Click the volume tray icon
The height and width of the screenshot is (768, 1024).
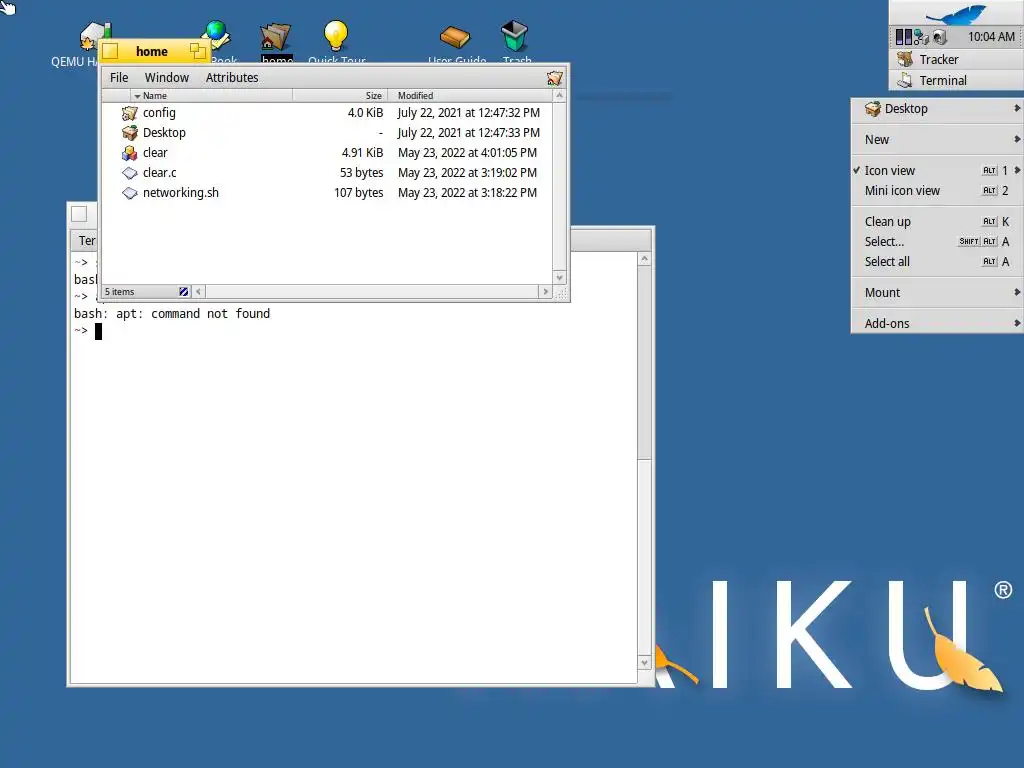pos(939,37)
